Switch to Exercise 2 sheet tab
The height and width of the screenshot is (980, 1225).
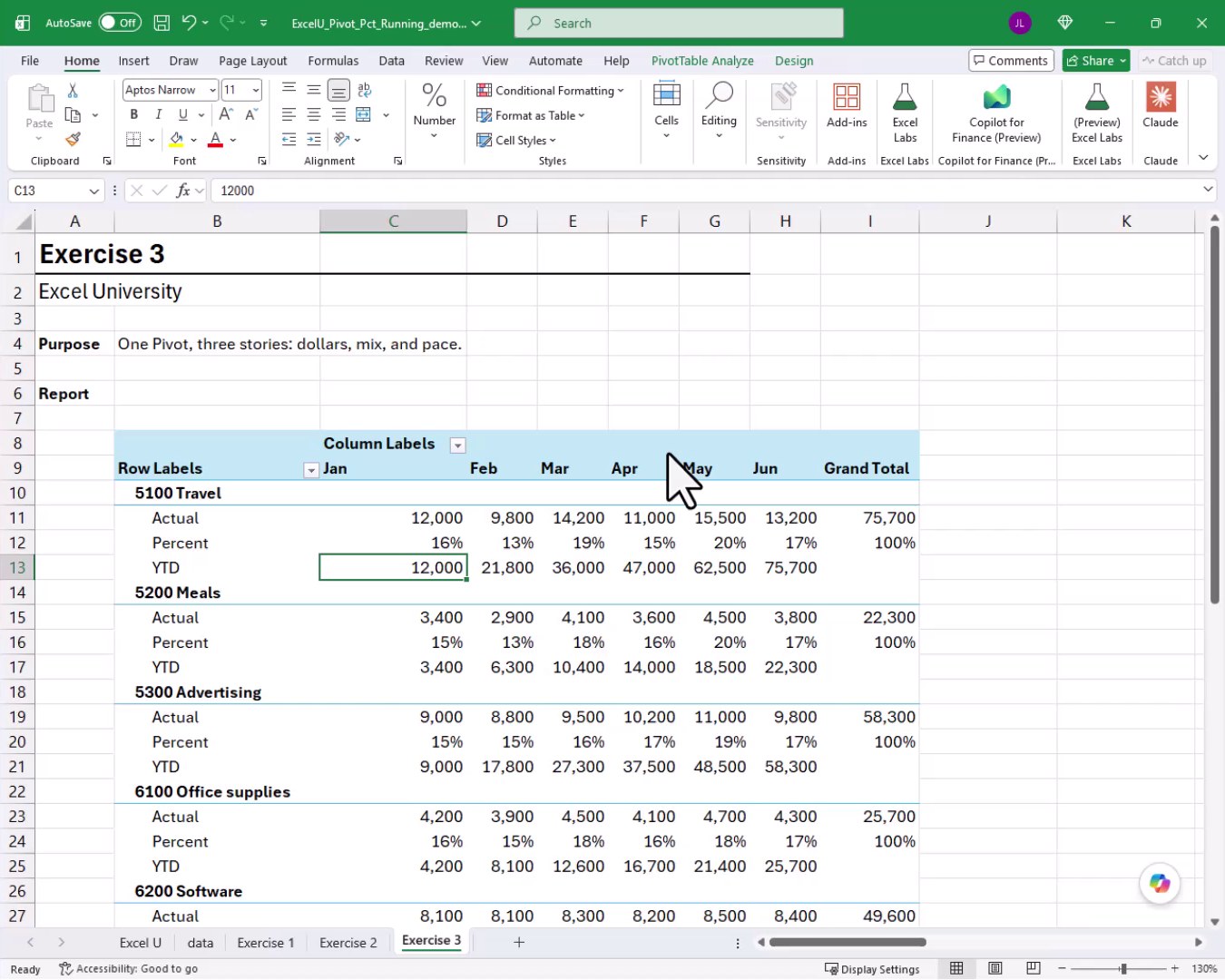(x=348, y=943)
